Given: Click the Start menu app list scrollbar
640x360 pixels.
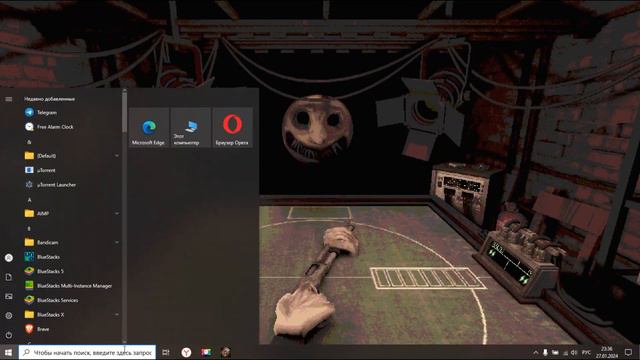Looking at the screenshot, I should [x=124, y=112].
